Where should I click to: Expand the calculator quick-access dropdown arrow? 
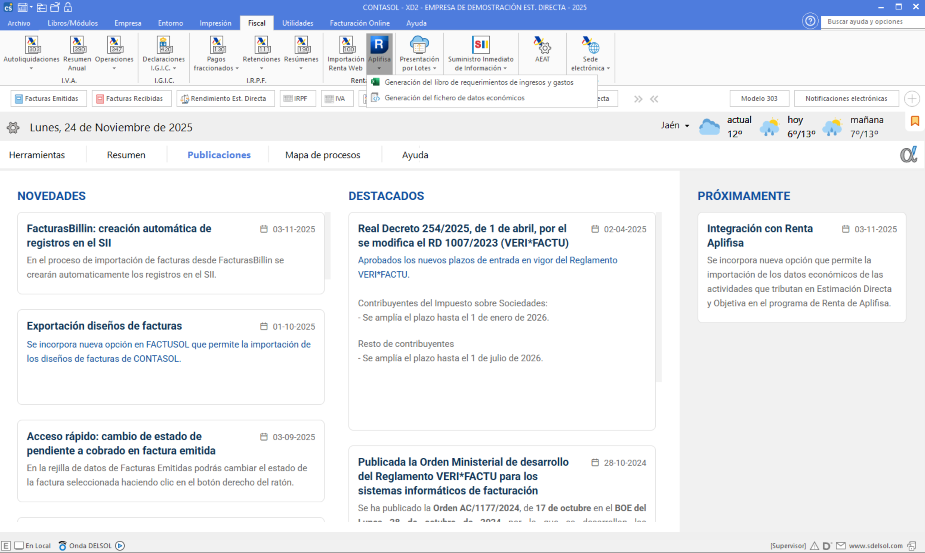[x=31, y=7]
